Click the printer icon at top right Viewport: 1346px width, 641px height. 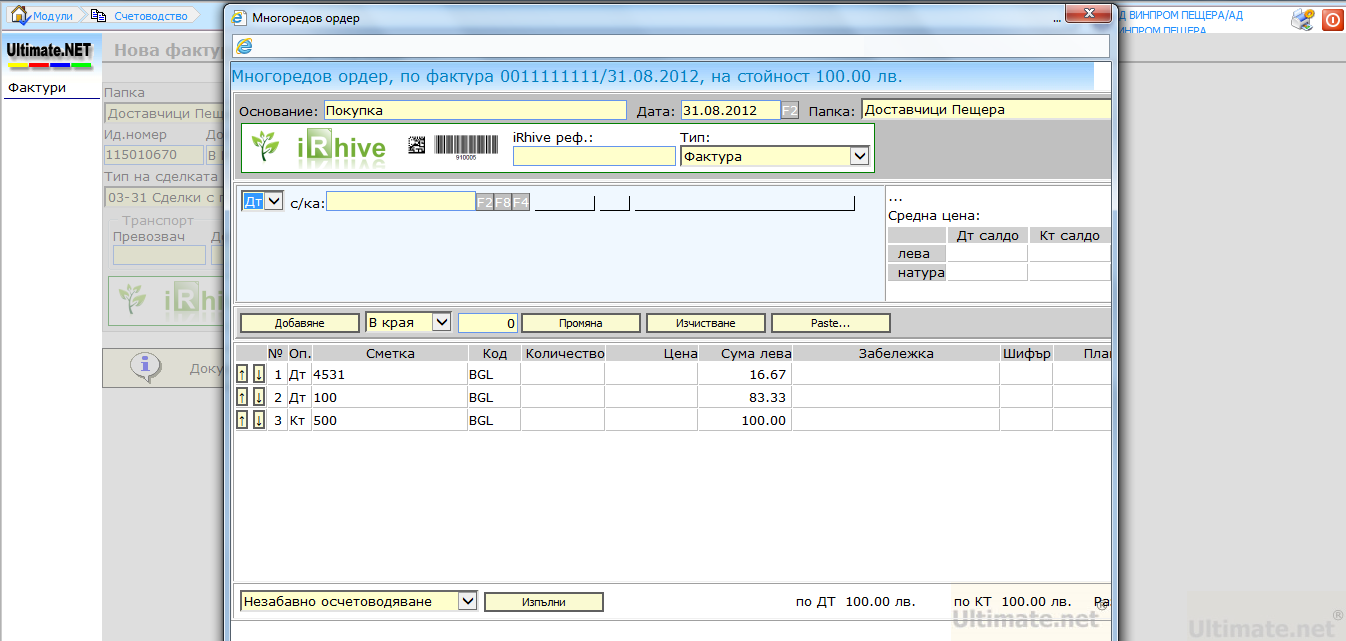tap(1302, 19)
